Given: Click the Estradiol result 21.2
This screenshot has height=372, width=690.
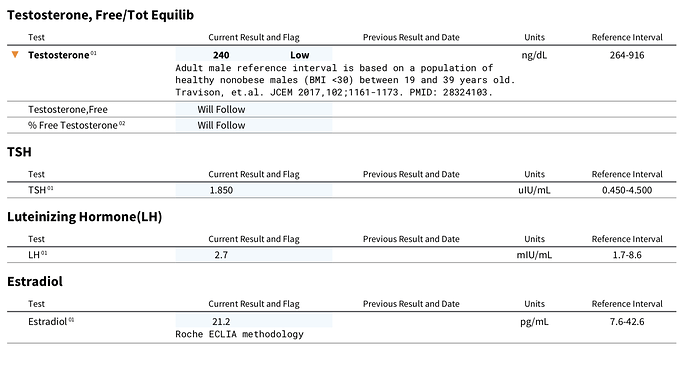Looking at the screenshot, I should click(x=221, y=321).
